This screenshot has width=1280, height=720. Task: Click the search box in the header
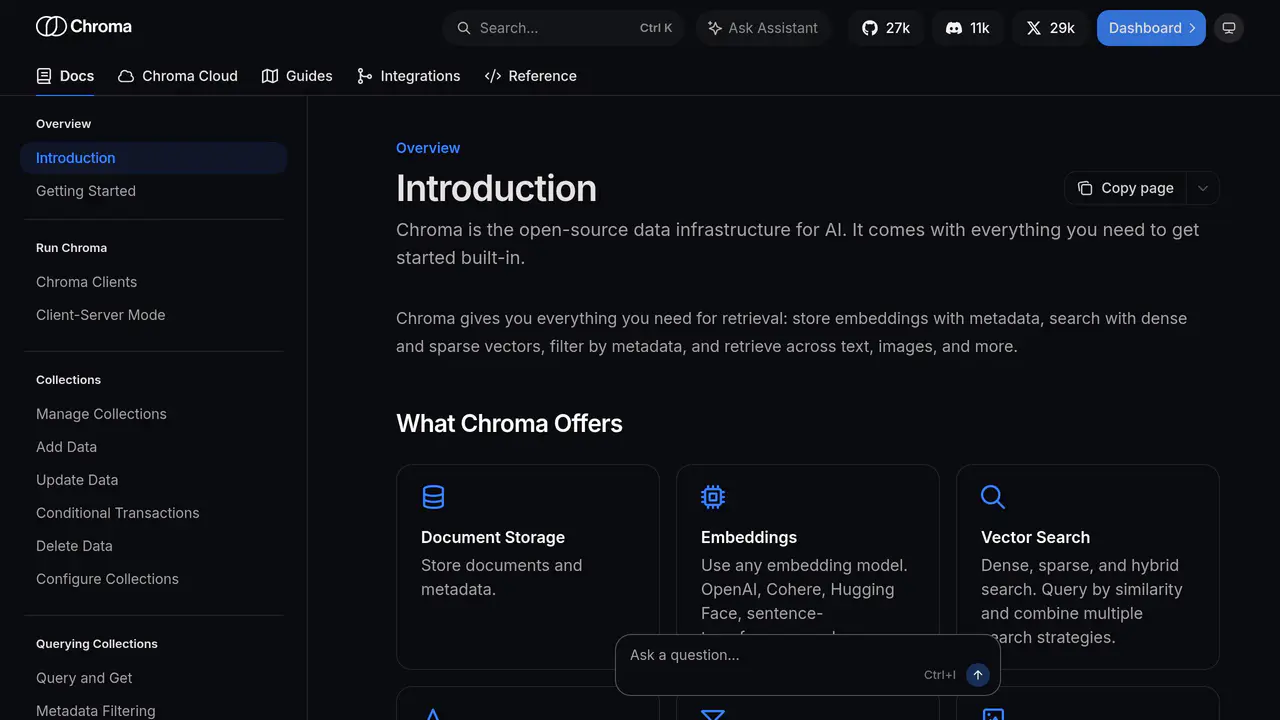[x=563, y=28]
